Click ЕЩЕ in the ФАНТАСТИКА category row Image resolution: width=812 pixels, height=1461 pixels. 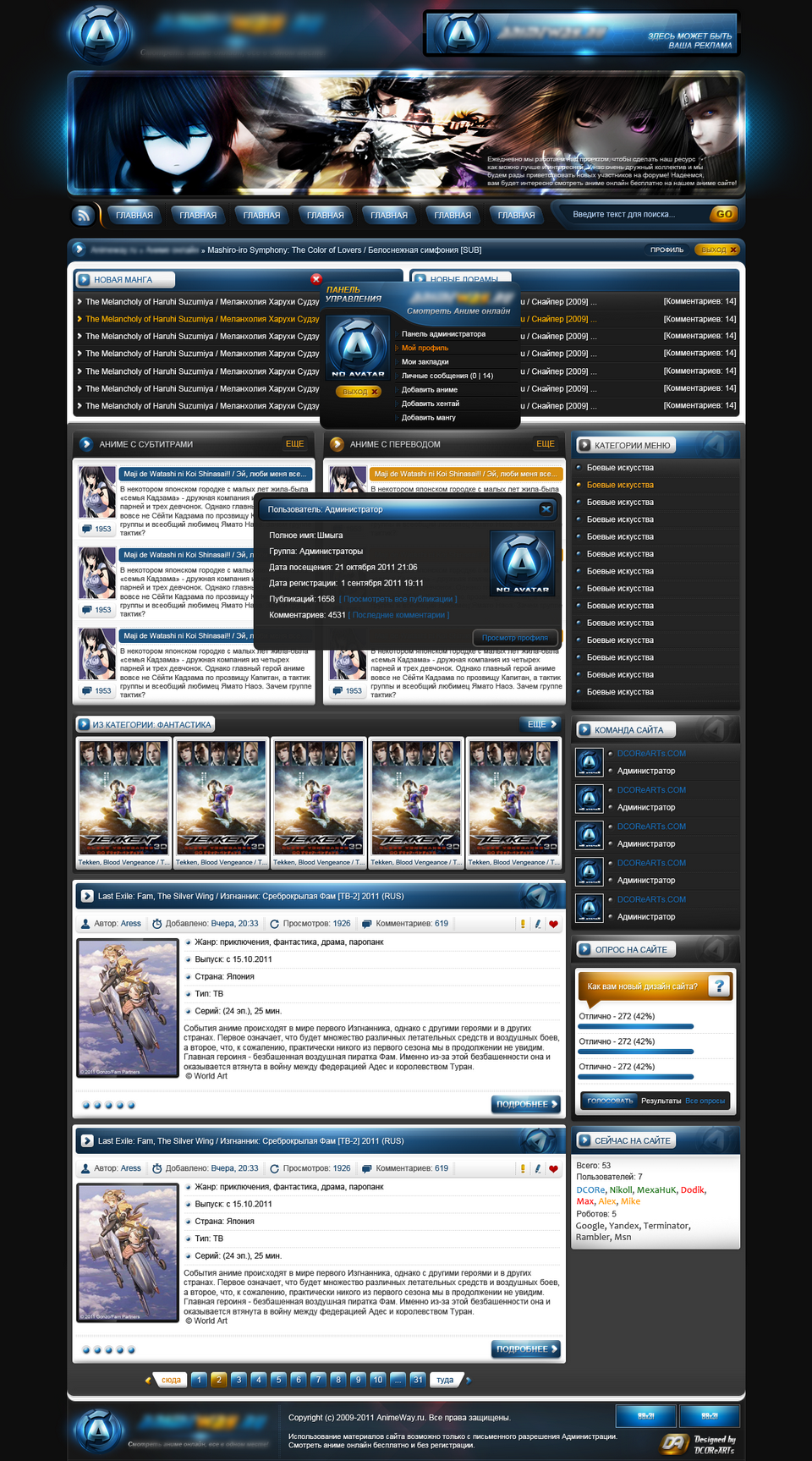(x=541, y=724)
